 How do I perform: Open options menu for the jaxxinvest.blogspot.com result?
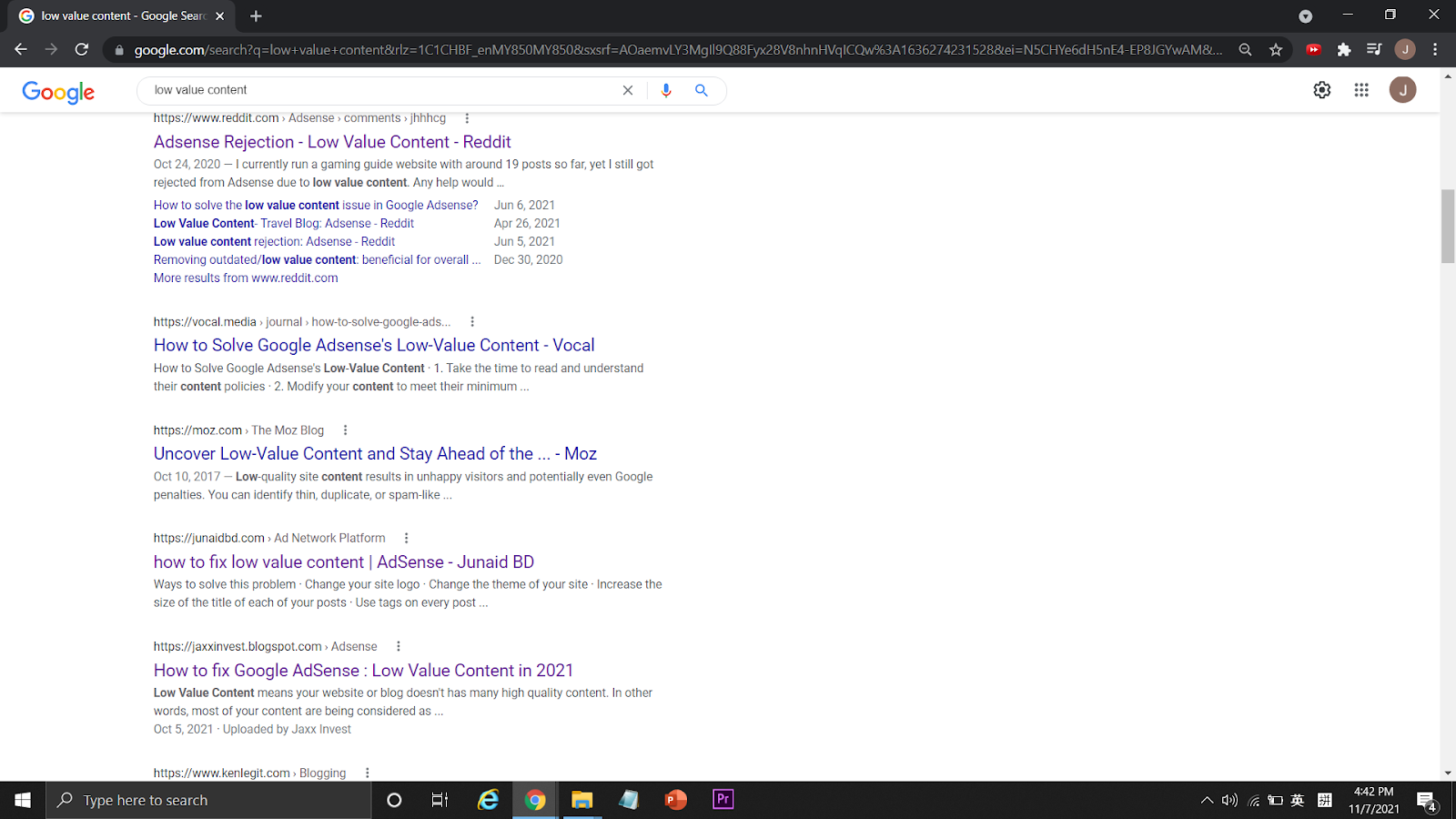tap(399, 647)
